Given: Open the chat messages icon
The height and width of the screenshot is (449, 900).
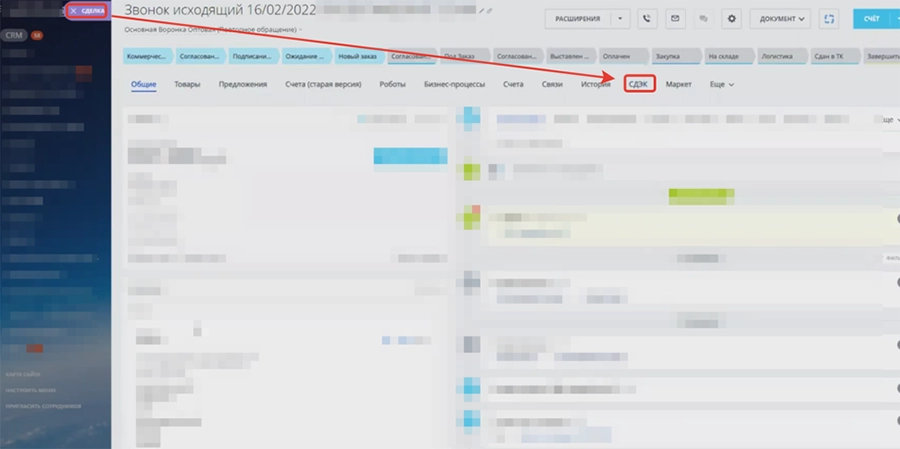Looking at the screenshot, I should point(704,19).
